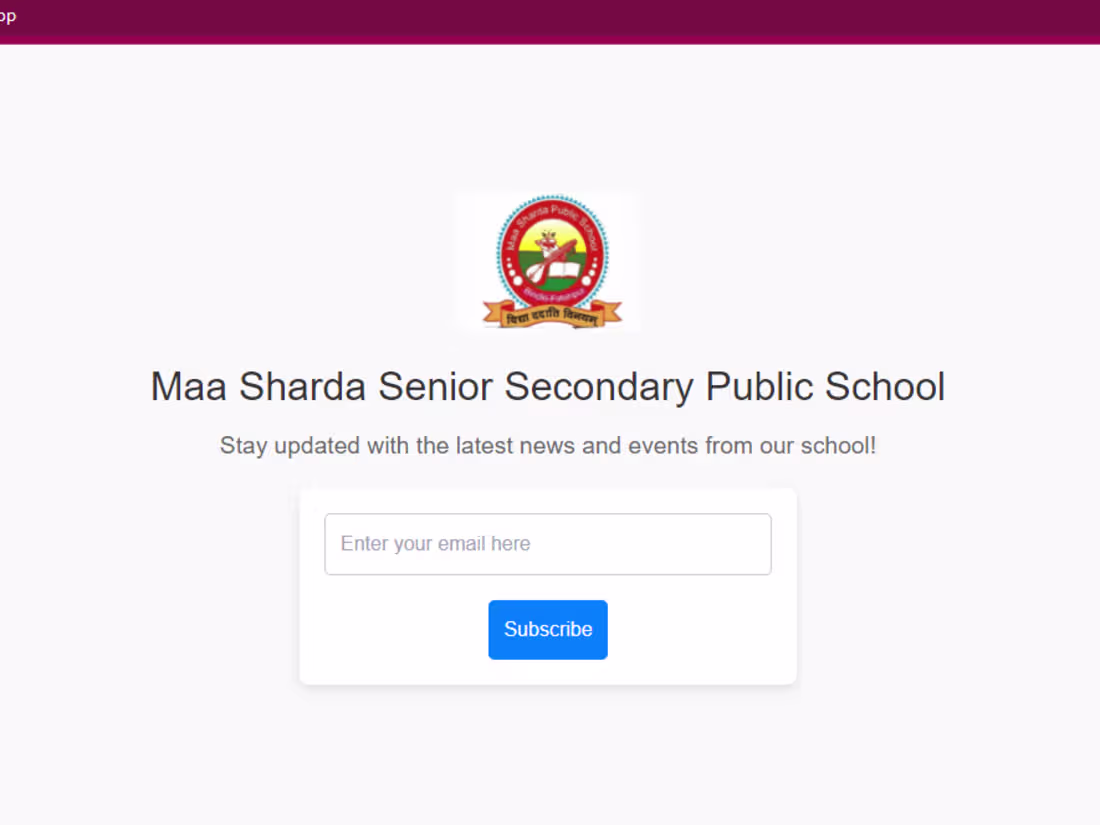Click the 'Stay updated' subtitle text
Image resolution: width=1100 pixels, height=825 pixels.
(x=547, y=446)
